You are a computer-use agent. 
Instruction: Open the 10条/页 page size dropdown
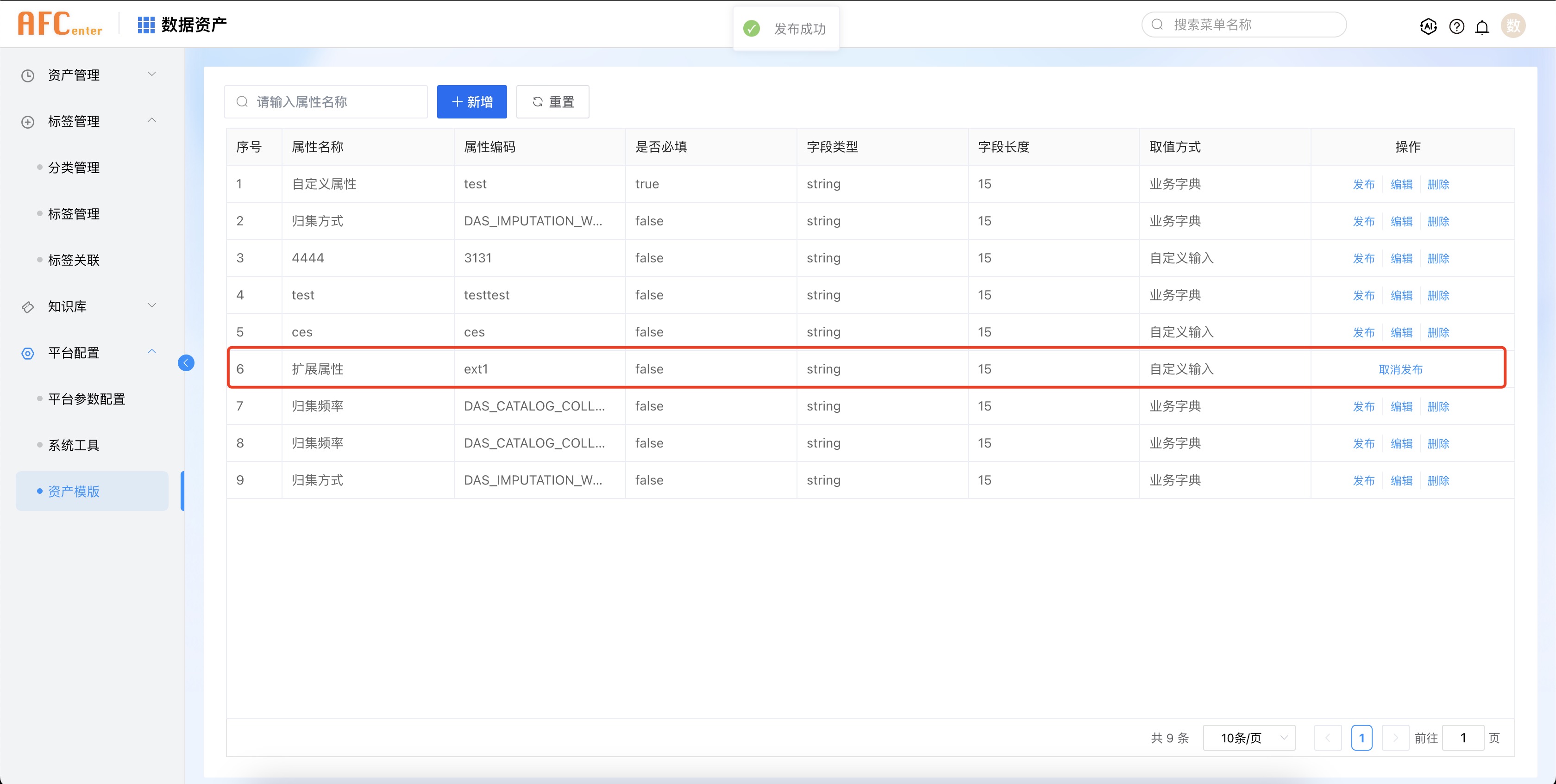tap(1249, 738)
